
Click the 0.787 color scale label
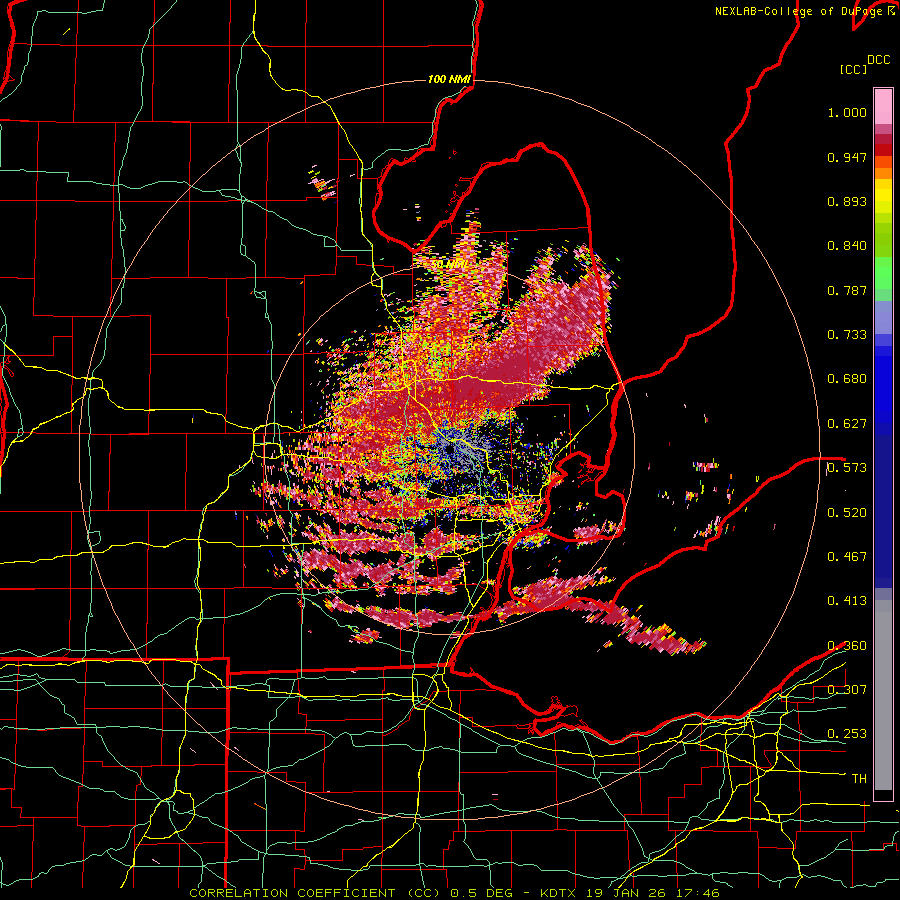[x=847, y=290]
